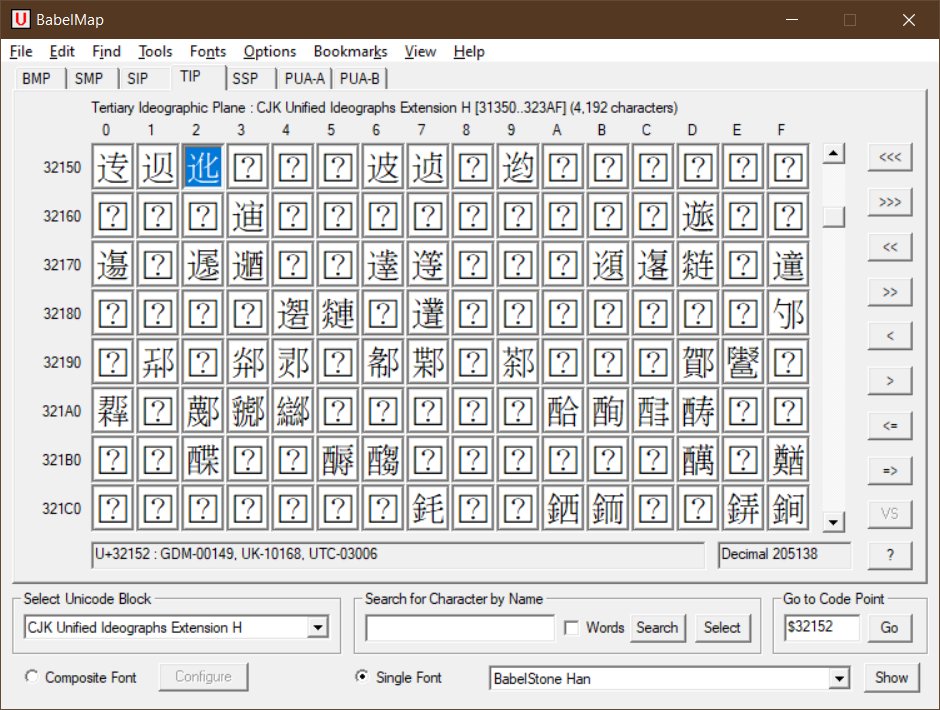This screenshot has height=710, width=940.
Task: Select character cell at 321A0 column A
Action: tap(563, 411)
